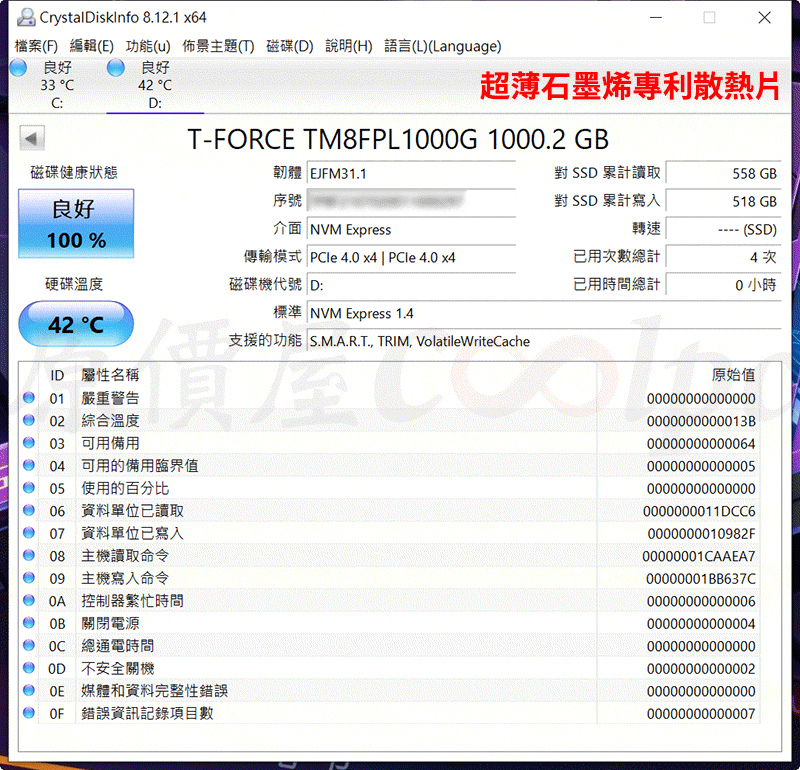Viewport: 800px width, 770px height.
Task: Open the 說明(H) menu
Action: pos(348,46)
